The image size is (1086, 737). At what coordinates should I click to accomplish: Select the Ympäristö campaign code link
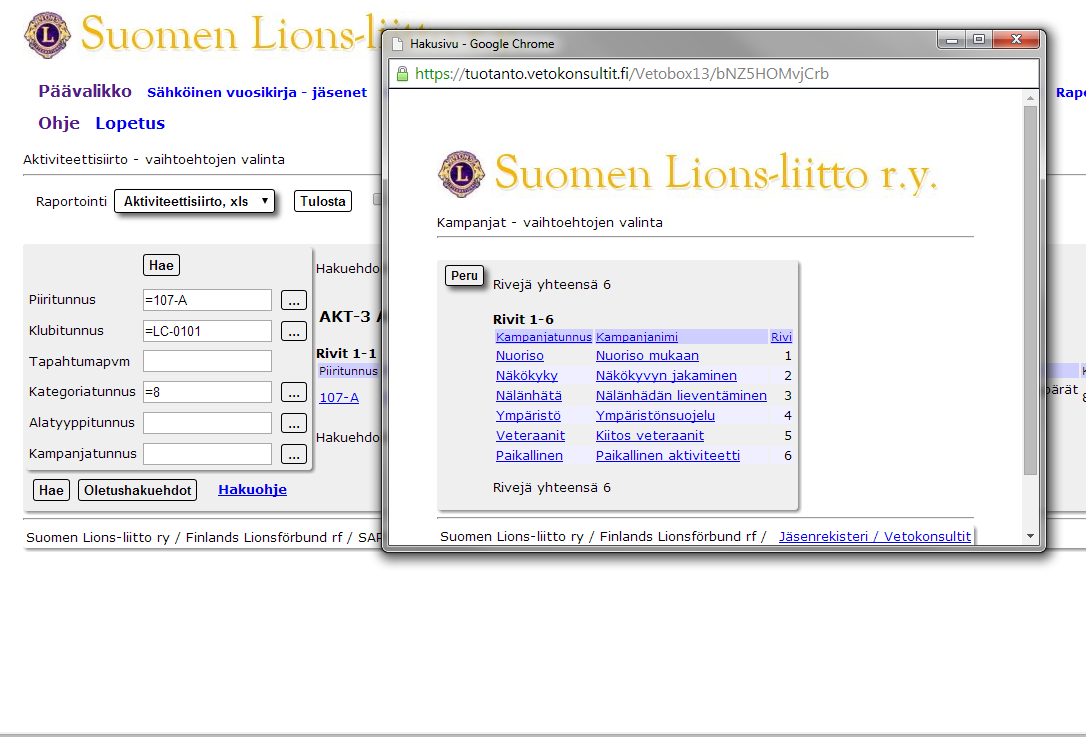point(528,416)
